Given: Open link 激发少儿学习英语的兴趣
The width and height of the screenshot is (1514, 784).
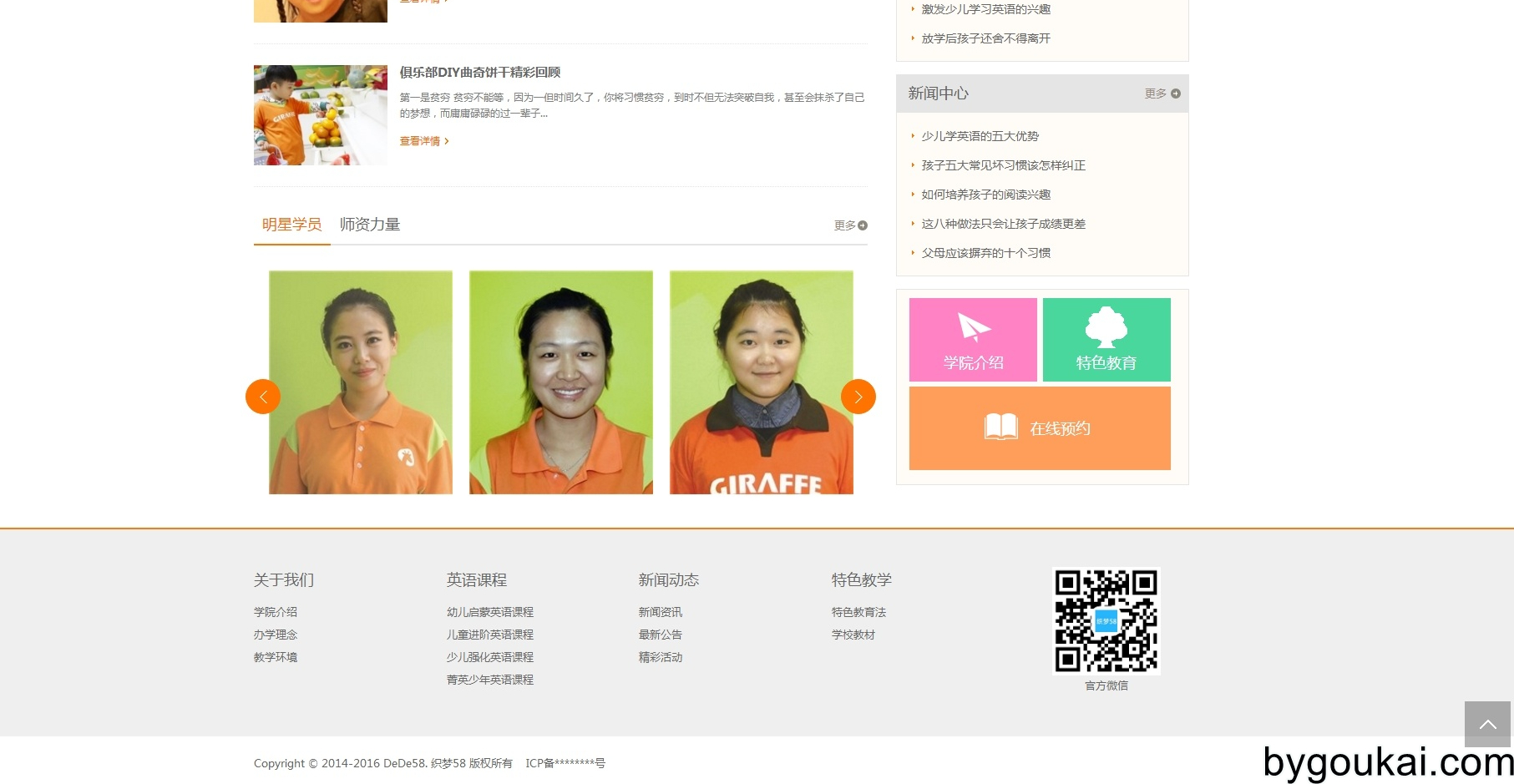Looking at the screenshot, I should 986,9.
